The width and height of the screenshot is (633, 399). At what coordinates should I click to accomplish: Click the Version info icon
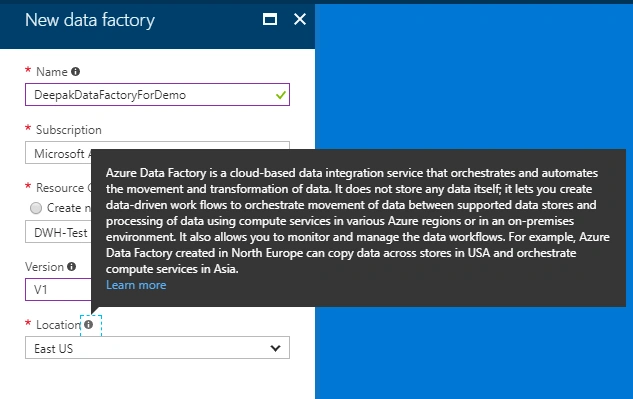[x=71, y=267]
